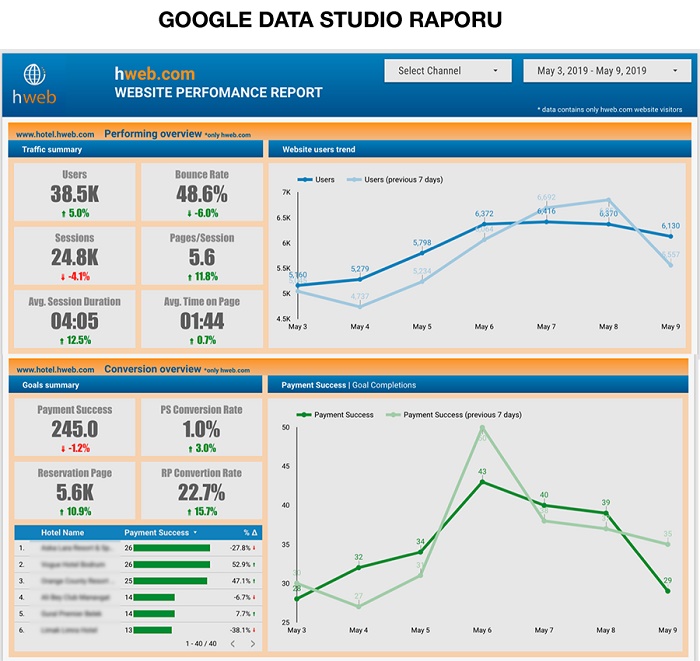This screenshot has width=700, height=661.
Task: Click the Payment Success column header
Action: (156, 533)
